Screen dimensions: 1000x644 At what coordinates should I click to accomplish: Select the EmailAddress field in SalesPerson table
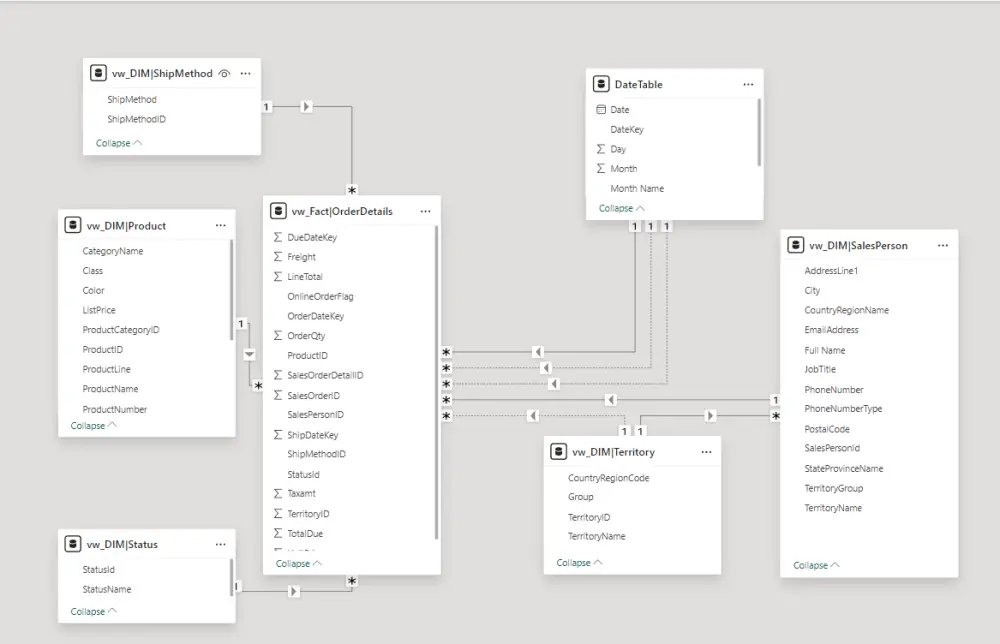point(831,330)
